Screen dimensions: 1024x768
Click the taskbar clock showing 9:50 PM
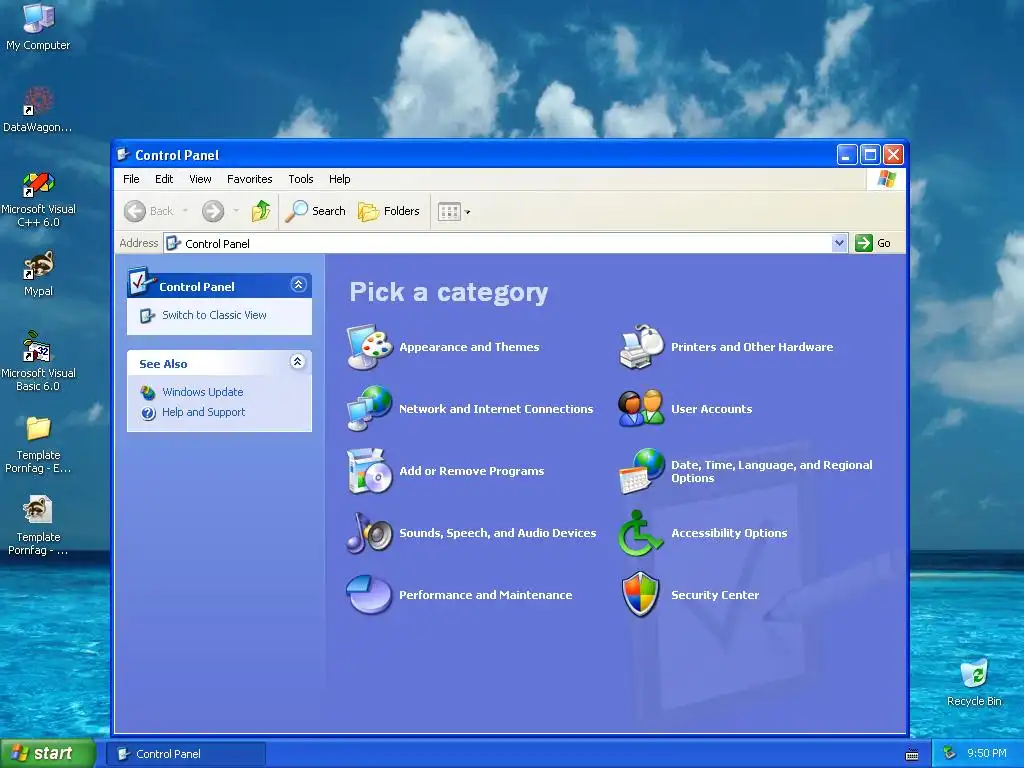[x=986, y=754]
